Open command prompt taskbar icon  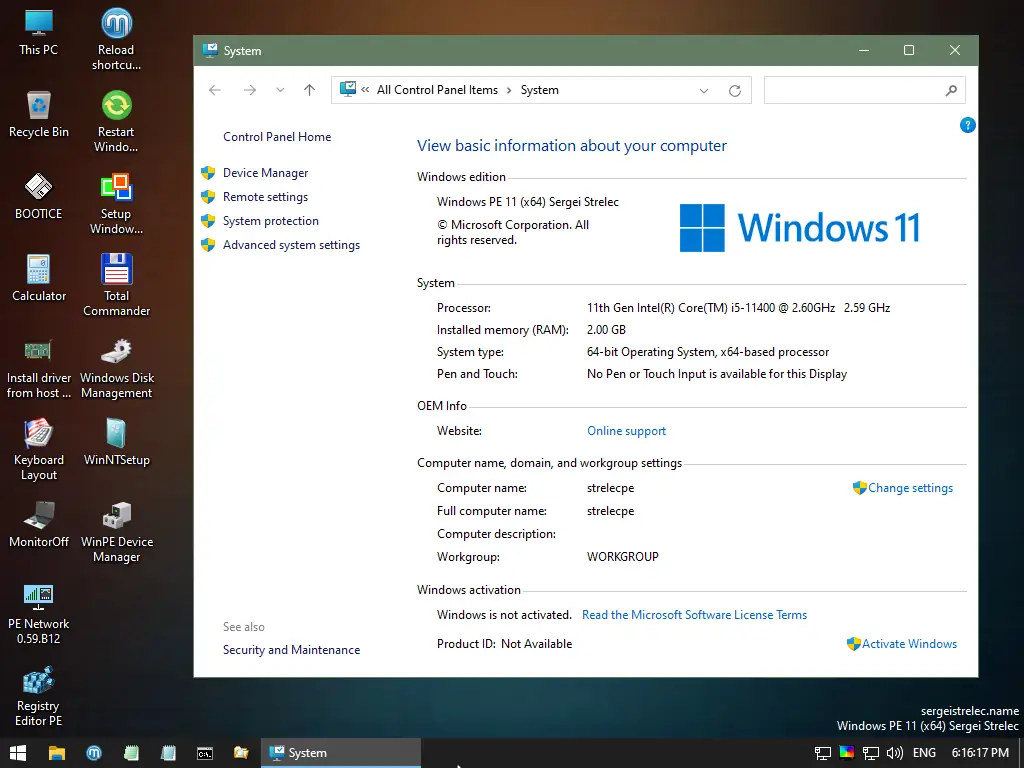(x=205, y=753)
